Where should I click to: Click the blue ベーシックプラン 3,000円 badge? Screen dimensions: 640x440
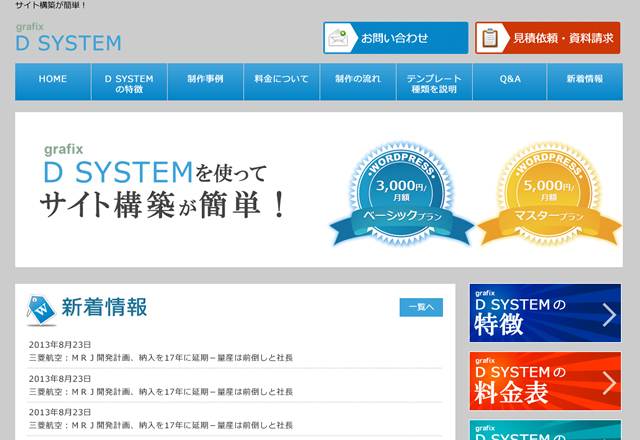(402, 194)
